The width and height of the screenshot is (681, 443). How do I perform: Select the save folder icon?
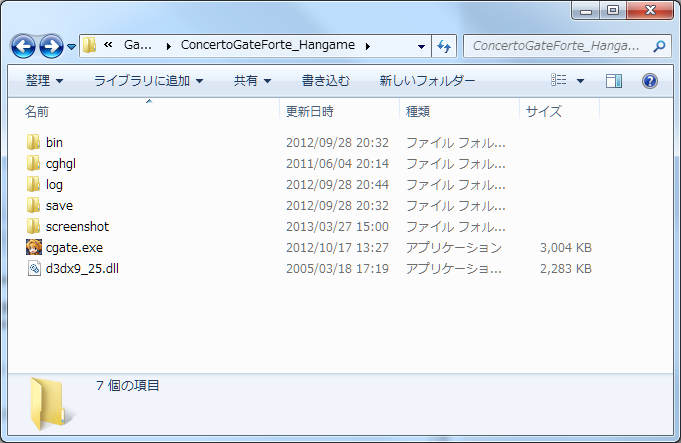point(33,205)
